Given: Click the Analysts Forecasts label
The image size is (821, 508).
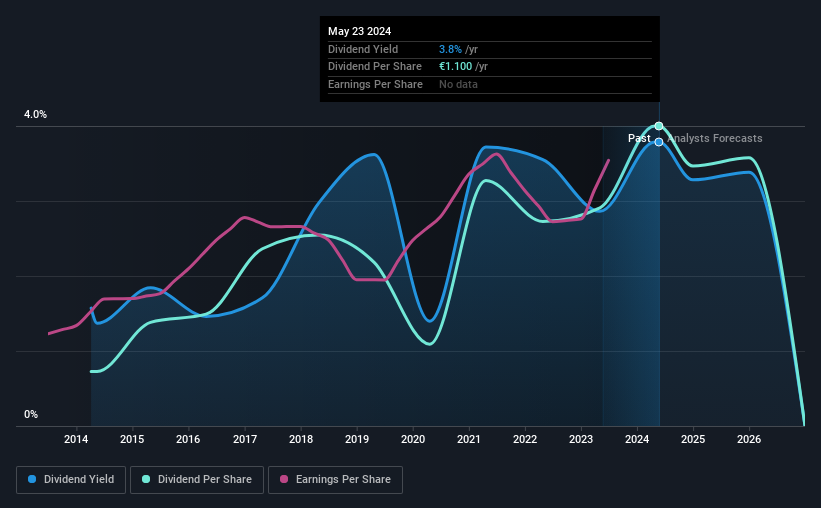Looking at the screenshot, I should pyautogui.click(x=715, y=138).
